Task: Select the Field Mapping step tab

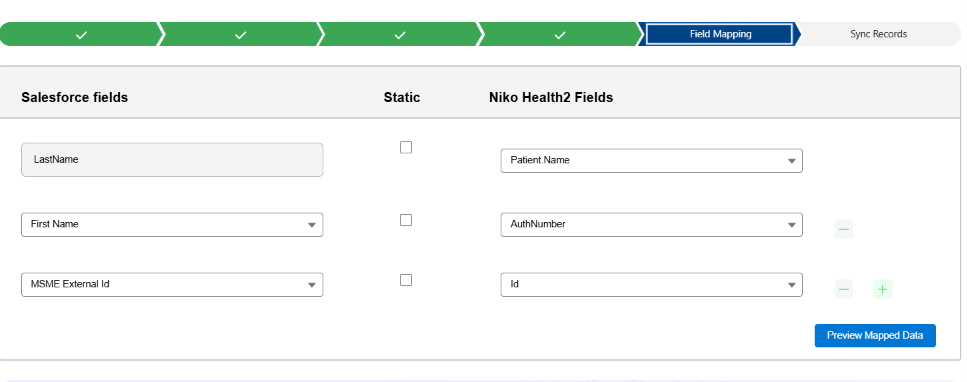Action: (719, 35)
